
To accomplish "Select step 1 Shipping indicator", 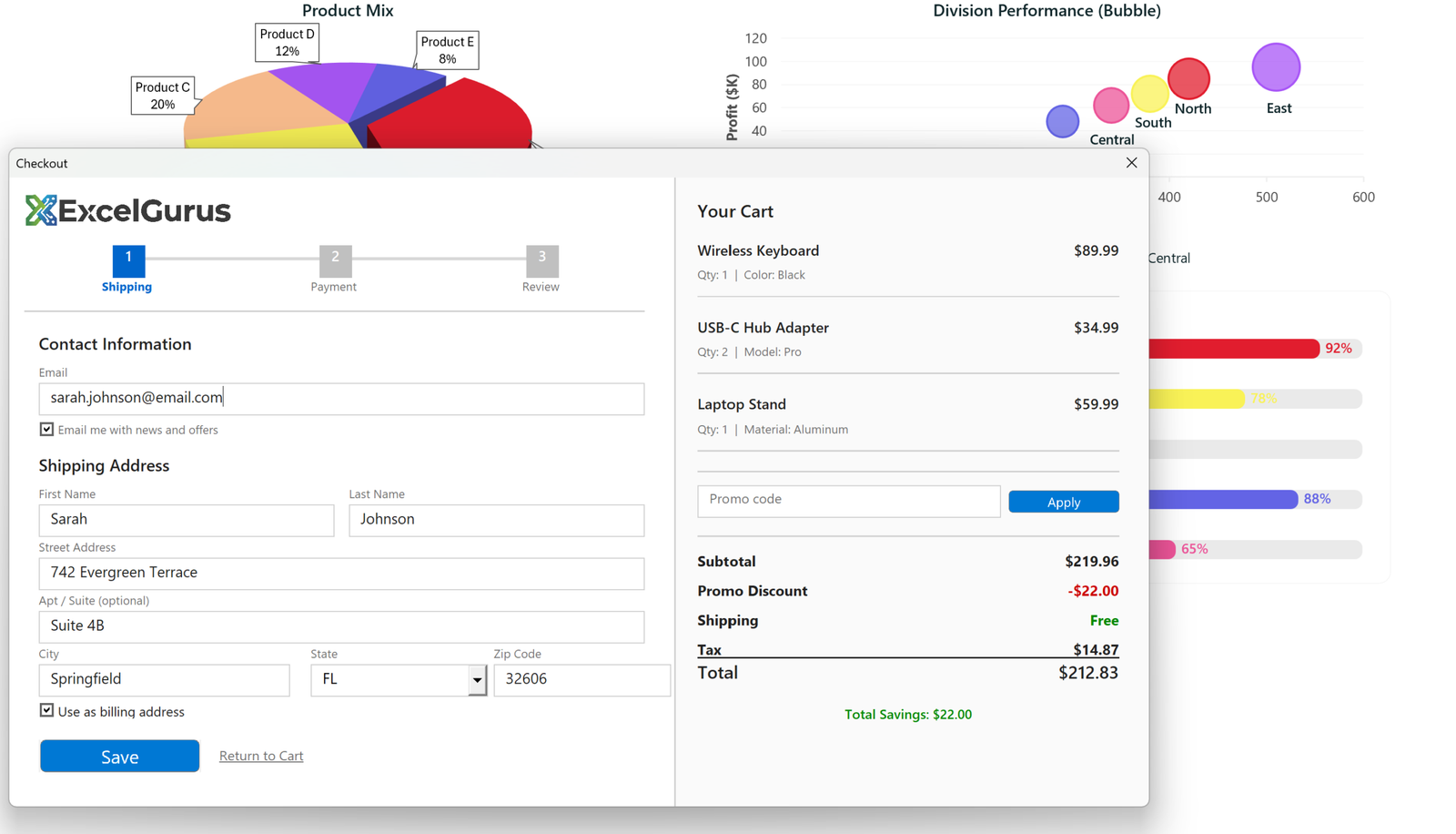I will pos(128,260).
